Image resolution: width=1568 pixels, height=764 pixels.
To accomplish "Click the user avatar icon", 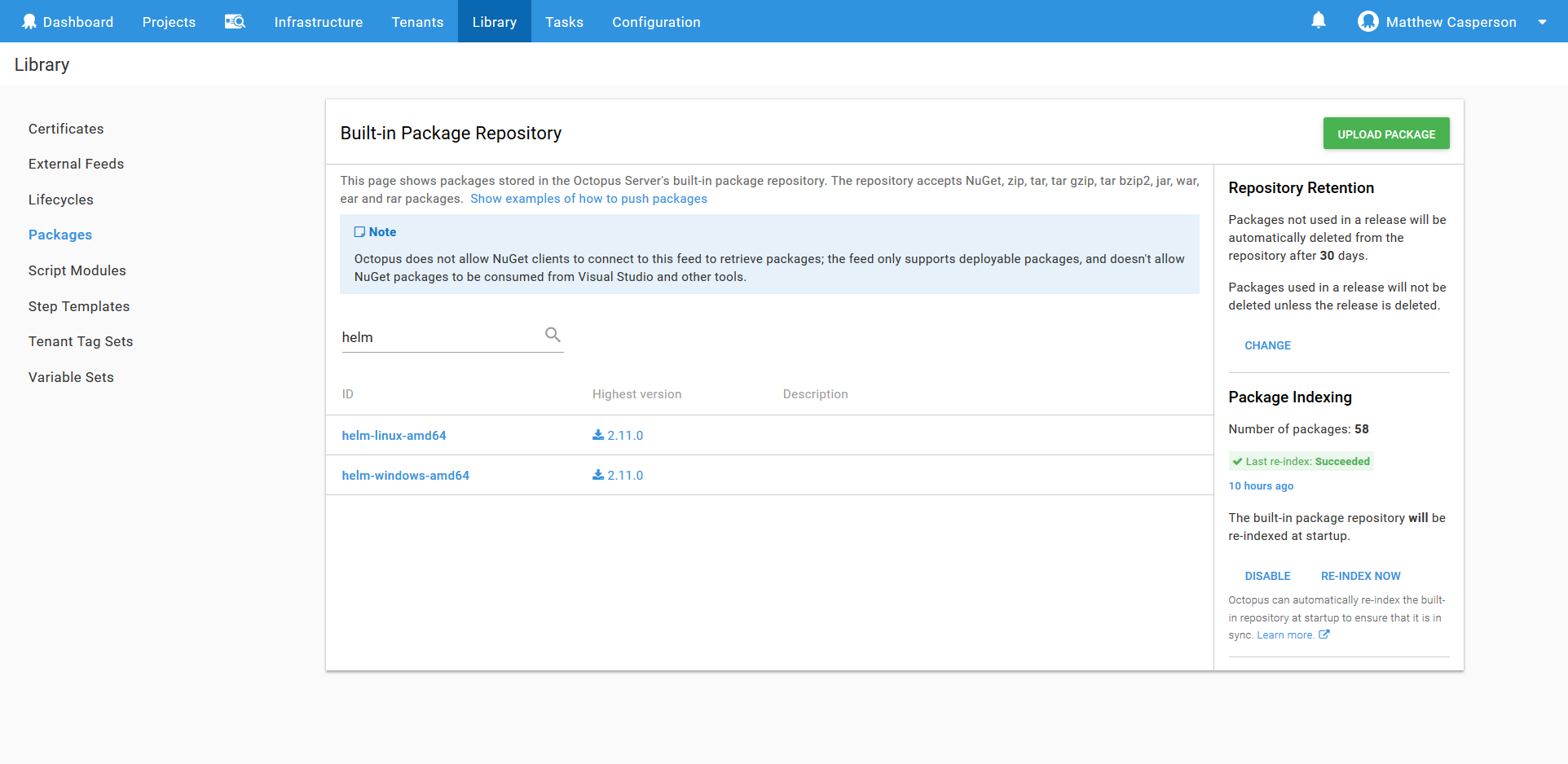I will point(1368,22).
